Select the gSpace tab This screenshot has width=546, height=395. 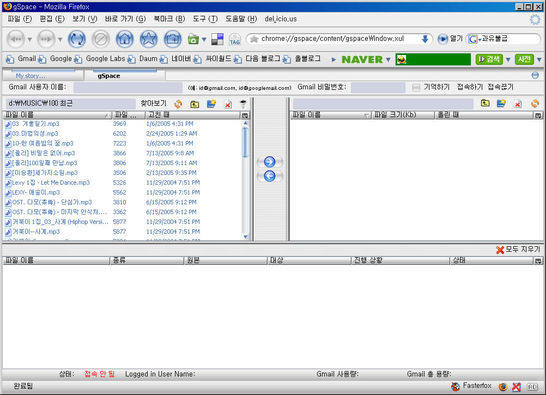[125, 75]
